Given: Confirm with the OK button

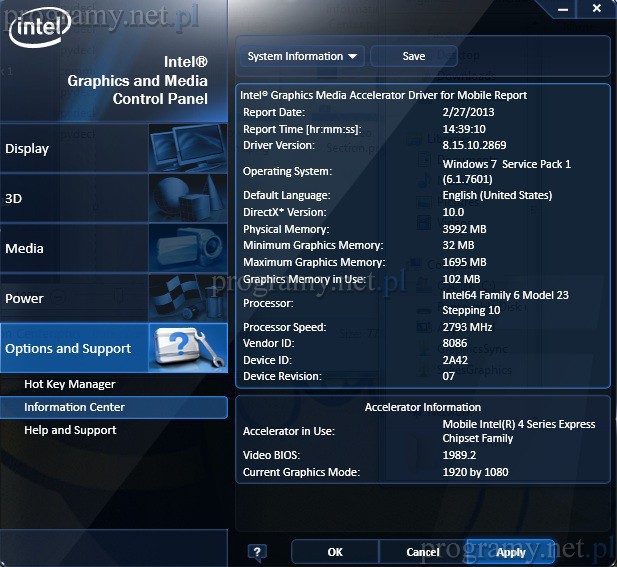Looking at the screenshot, I should click(335, 552).
